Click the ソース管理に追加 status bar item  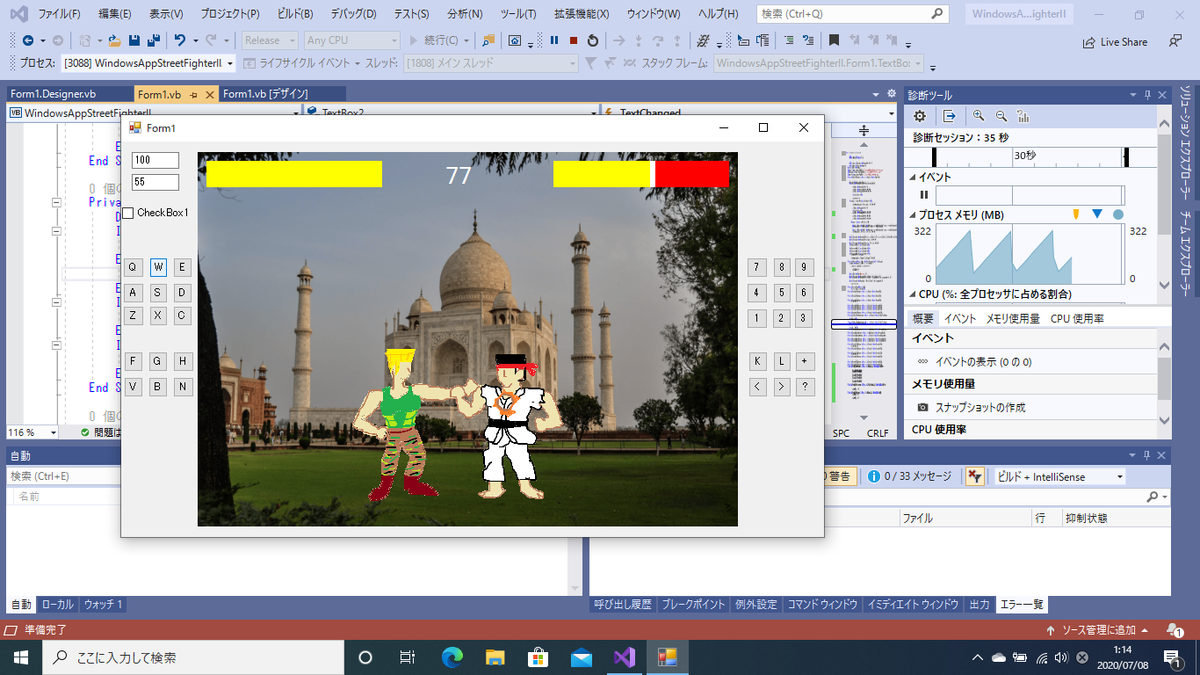pos(1098,631)
